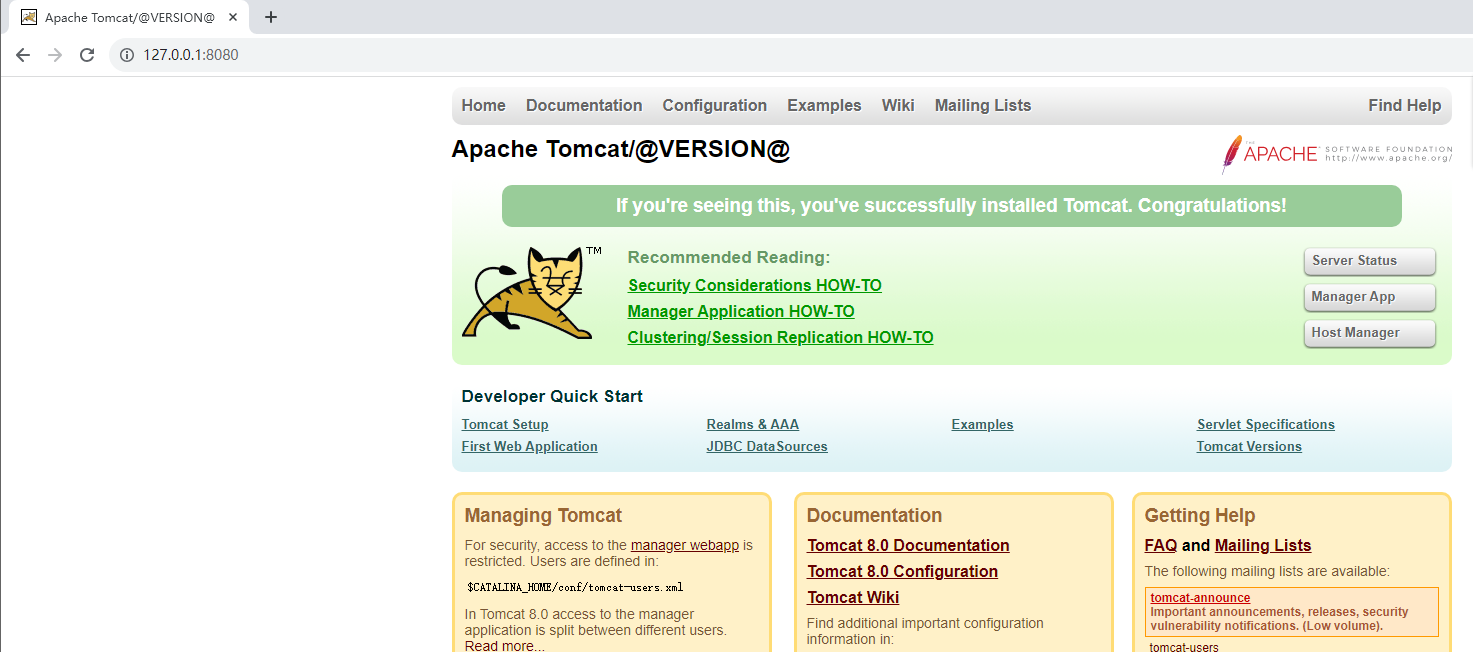
Task: Open Documentation in the top navigation
Action: pos(584,105)
